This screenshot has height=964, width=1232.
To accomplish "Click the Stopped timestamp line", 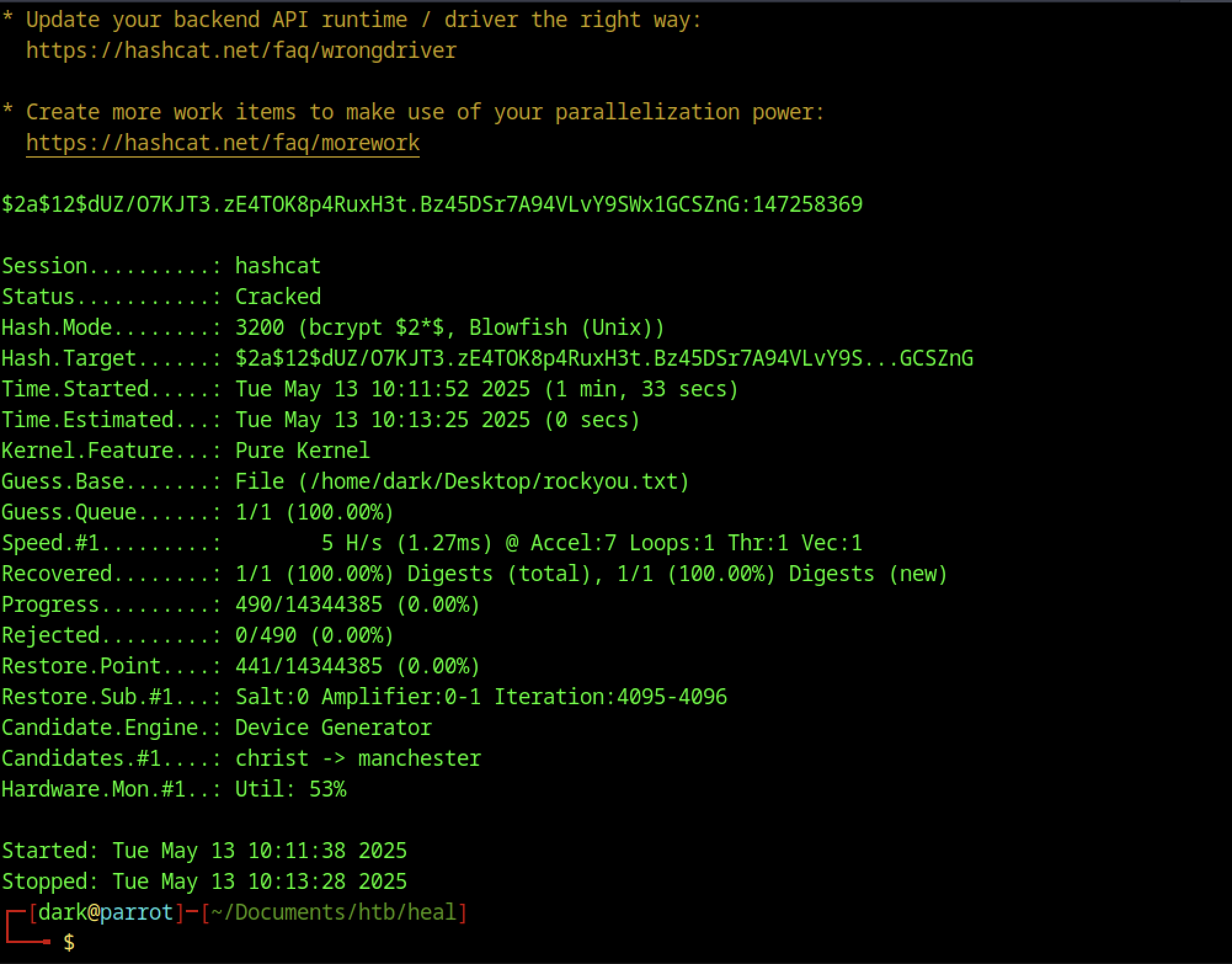I will [x=204, y=882].
